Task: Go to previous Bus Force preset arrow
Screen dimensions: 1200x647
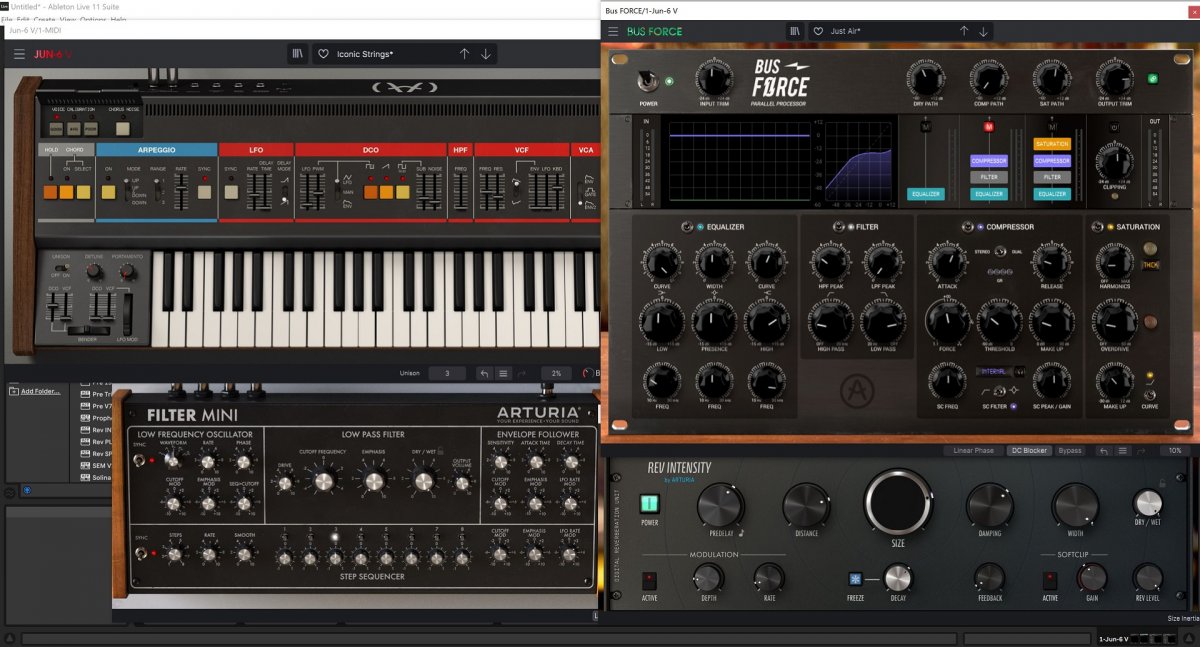Action: point(964,31)
